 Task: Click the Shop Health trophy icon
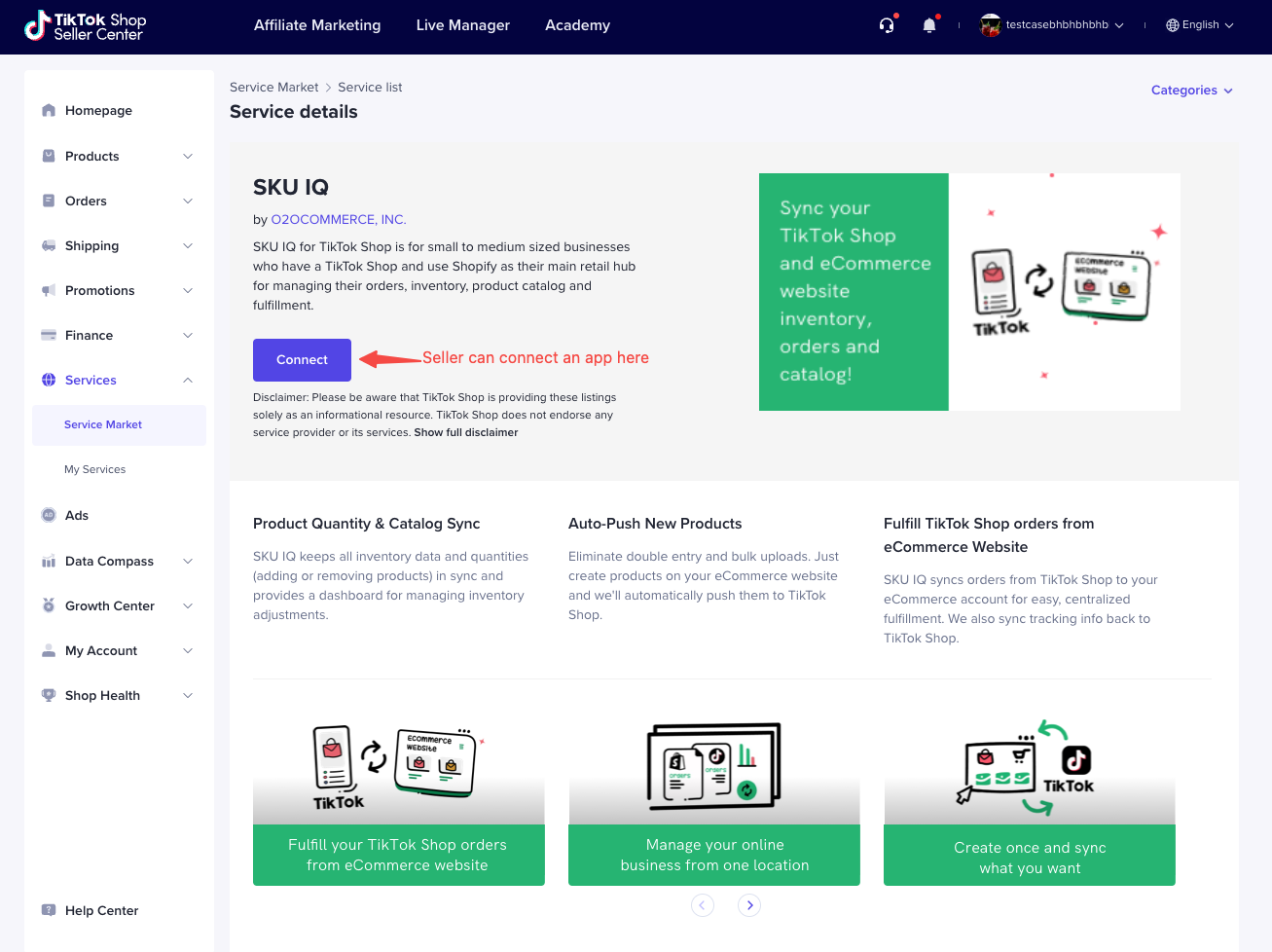coord(49,695)
